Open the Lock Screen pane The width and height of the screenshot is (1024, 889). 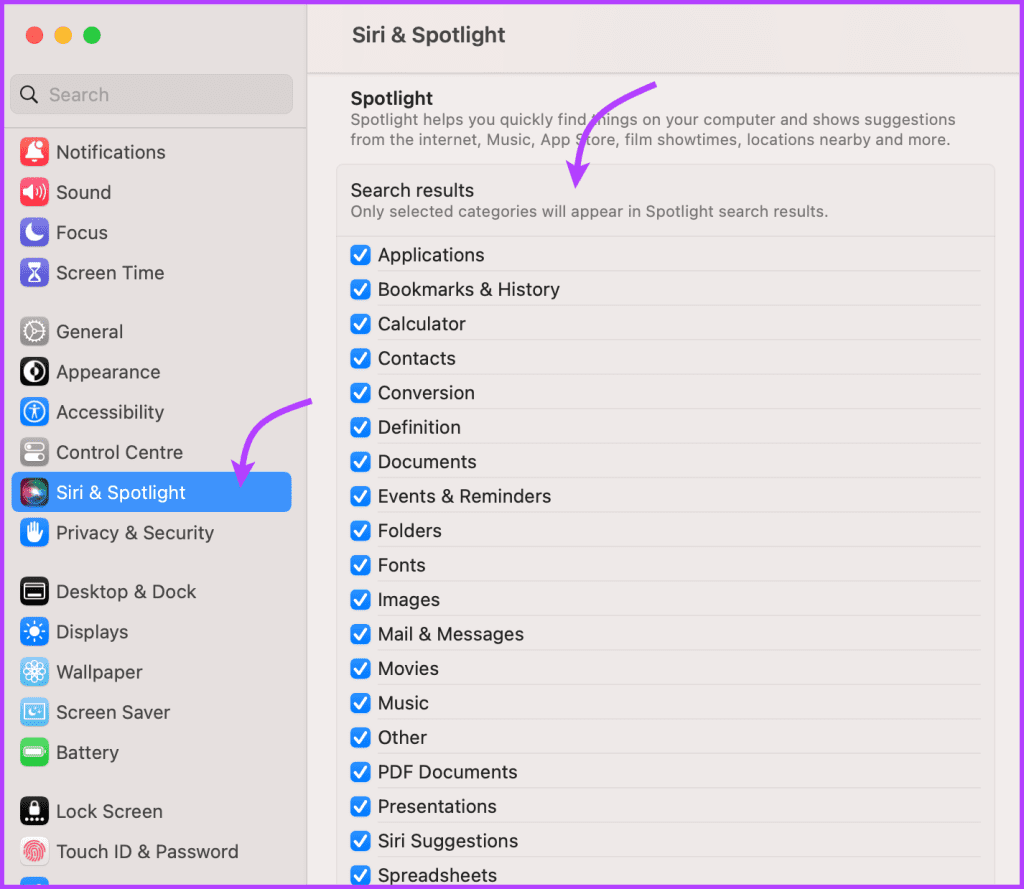coord(152,811)
